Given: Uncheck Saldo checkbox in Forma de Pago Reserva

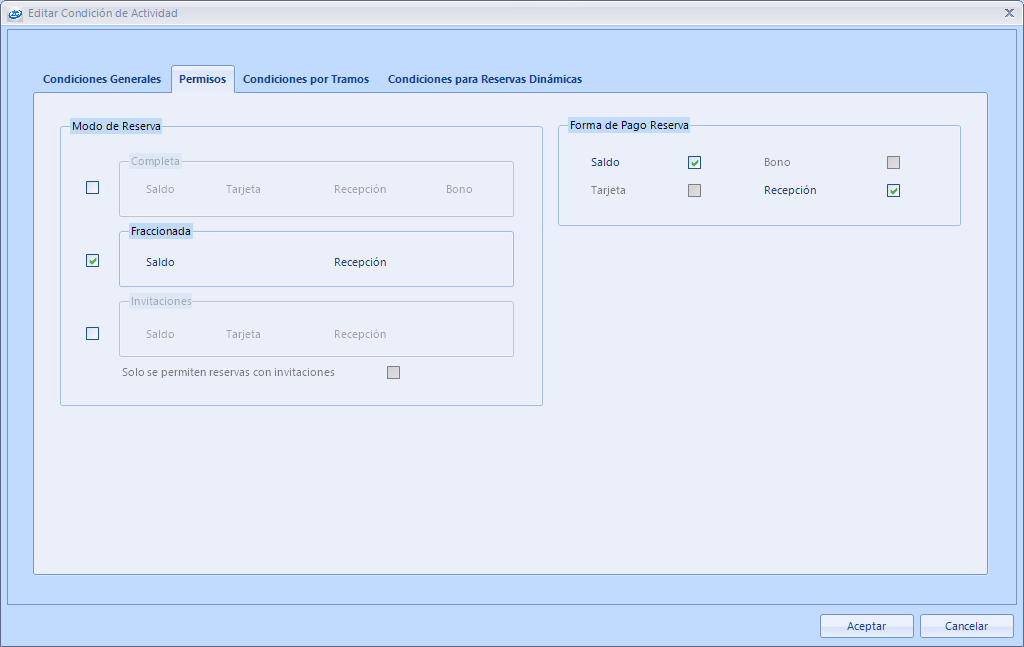Looking at the screenshot, I should pyautogui.click(x=694, y=163).
